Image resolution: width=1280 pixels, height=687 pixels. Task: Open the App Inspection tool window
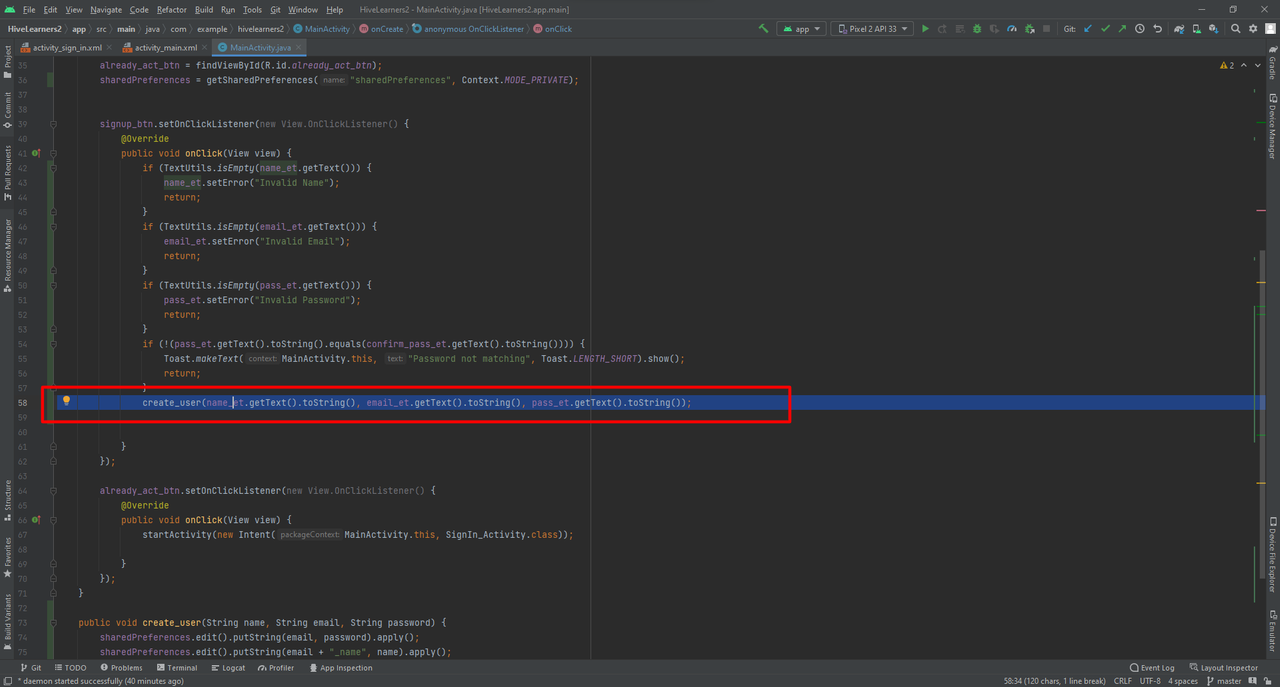point(341,667)
